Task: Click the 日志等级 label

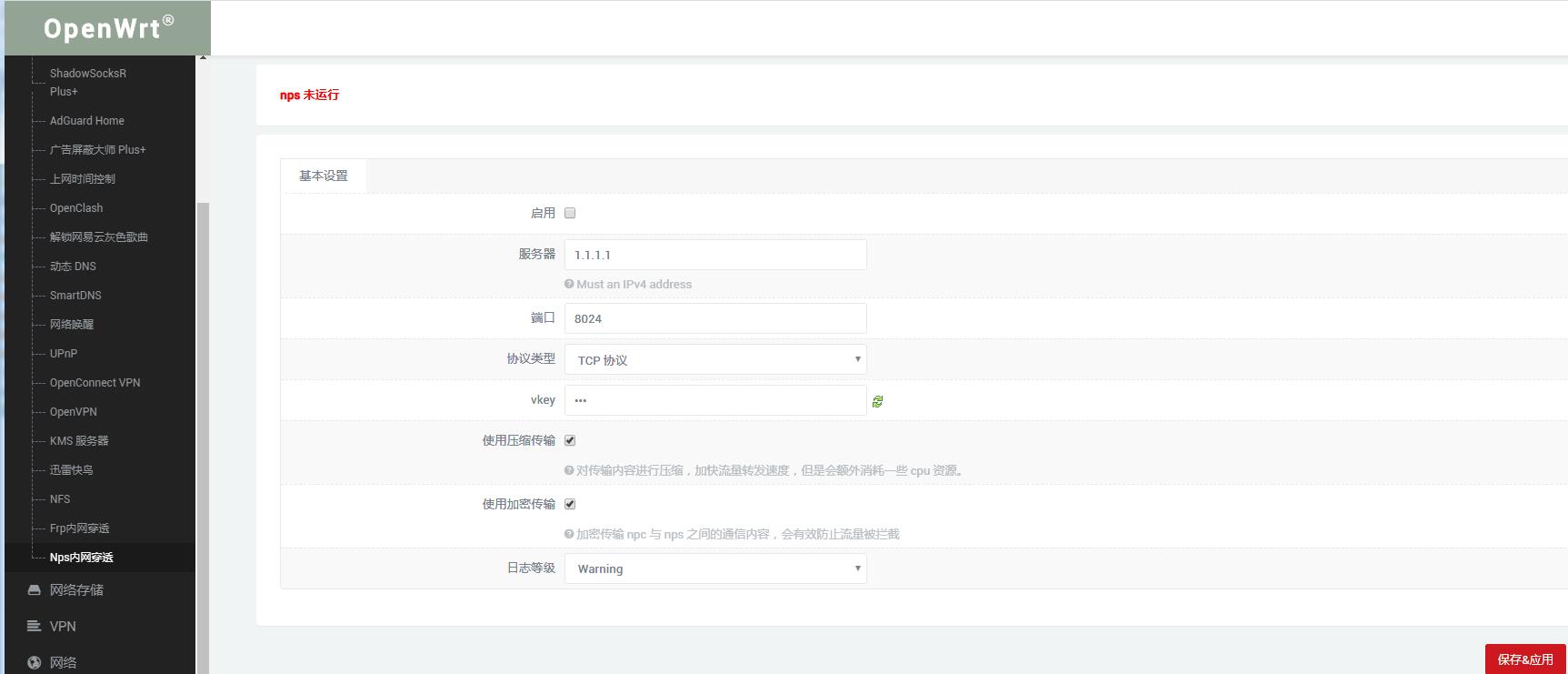Action: pos(531,568)
